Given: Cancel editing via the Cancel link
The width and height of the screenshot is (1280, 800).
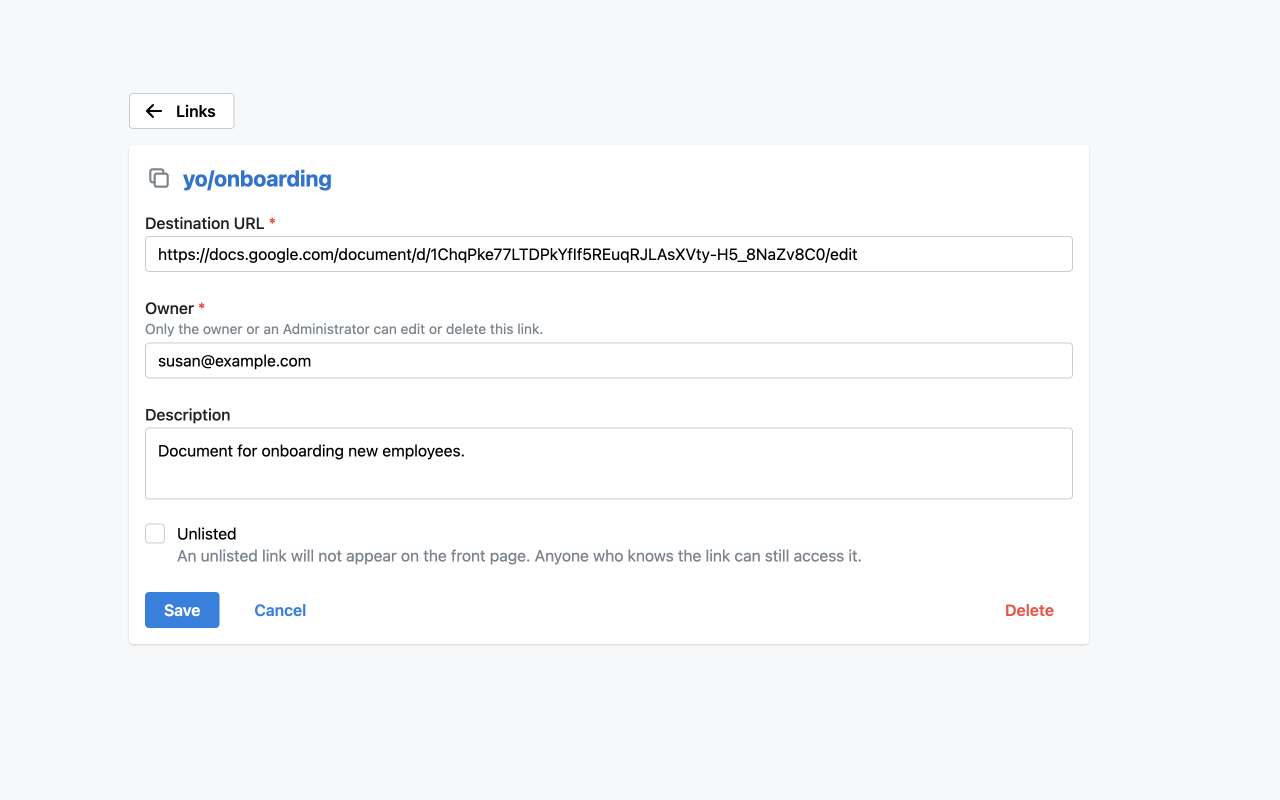Looking at the screenshot, I should pyautogui.click(x=280, y=610).
